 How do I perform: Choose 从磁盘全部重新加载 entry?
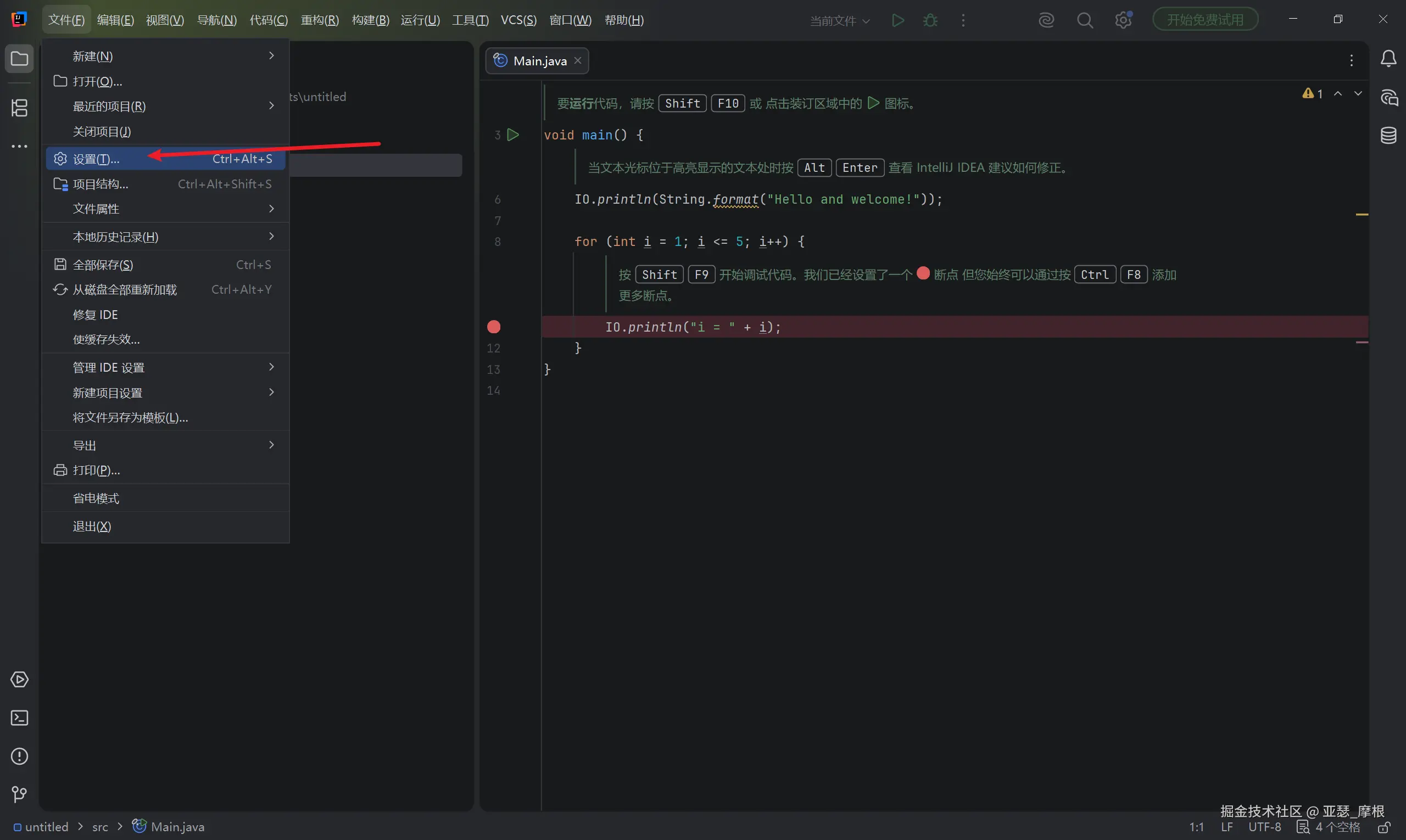click(x=165, y=289)
